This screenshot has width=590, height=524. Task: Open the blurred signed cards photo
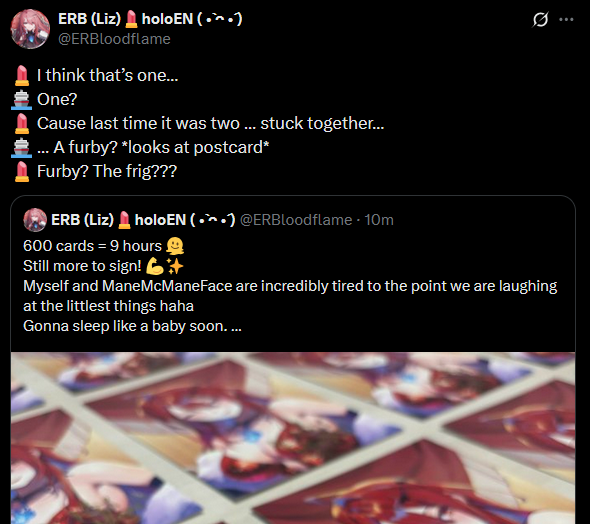coord(293,438)
